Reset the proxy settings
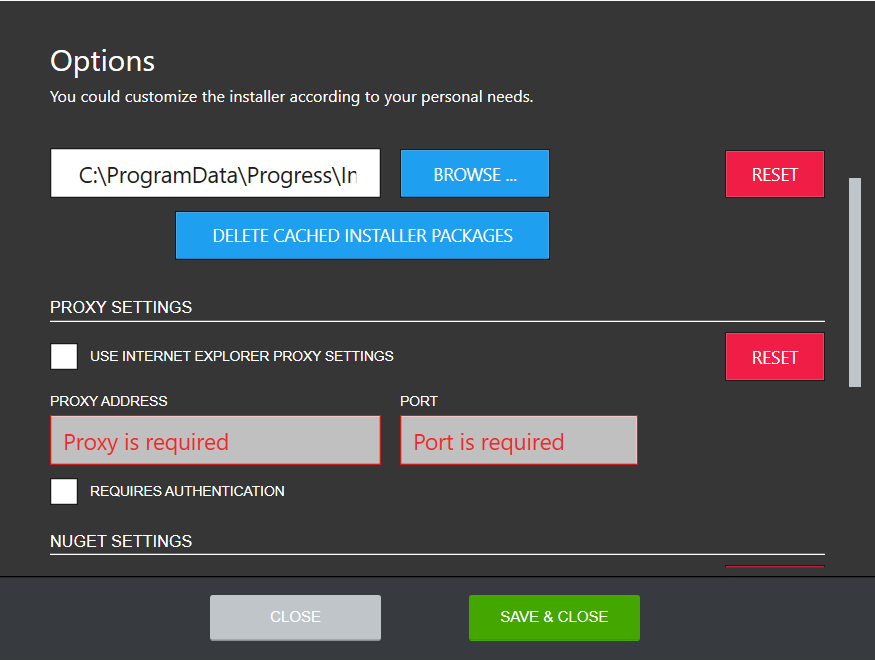Viewport: 875px width, 660px height. tap(775, 357)
